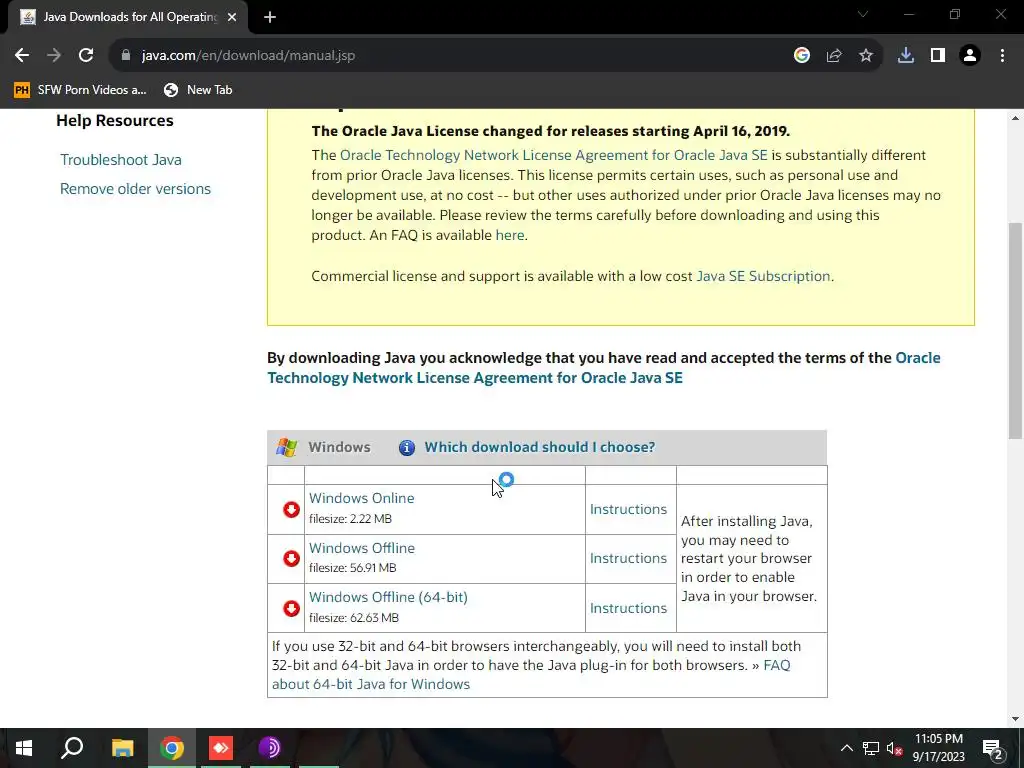Show hidden system tray icons
The width and height of the screenshot is (1024, 768).
846,748
